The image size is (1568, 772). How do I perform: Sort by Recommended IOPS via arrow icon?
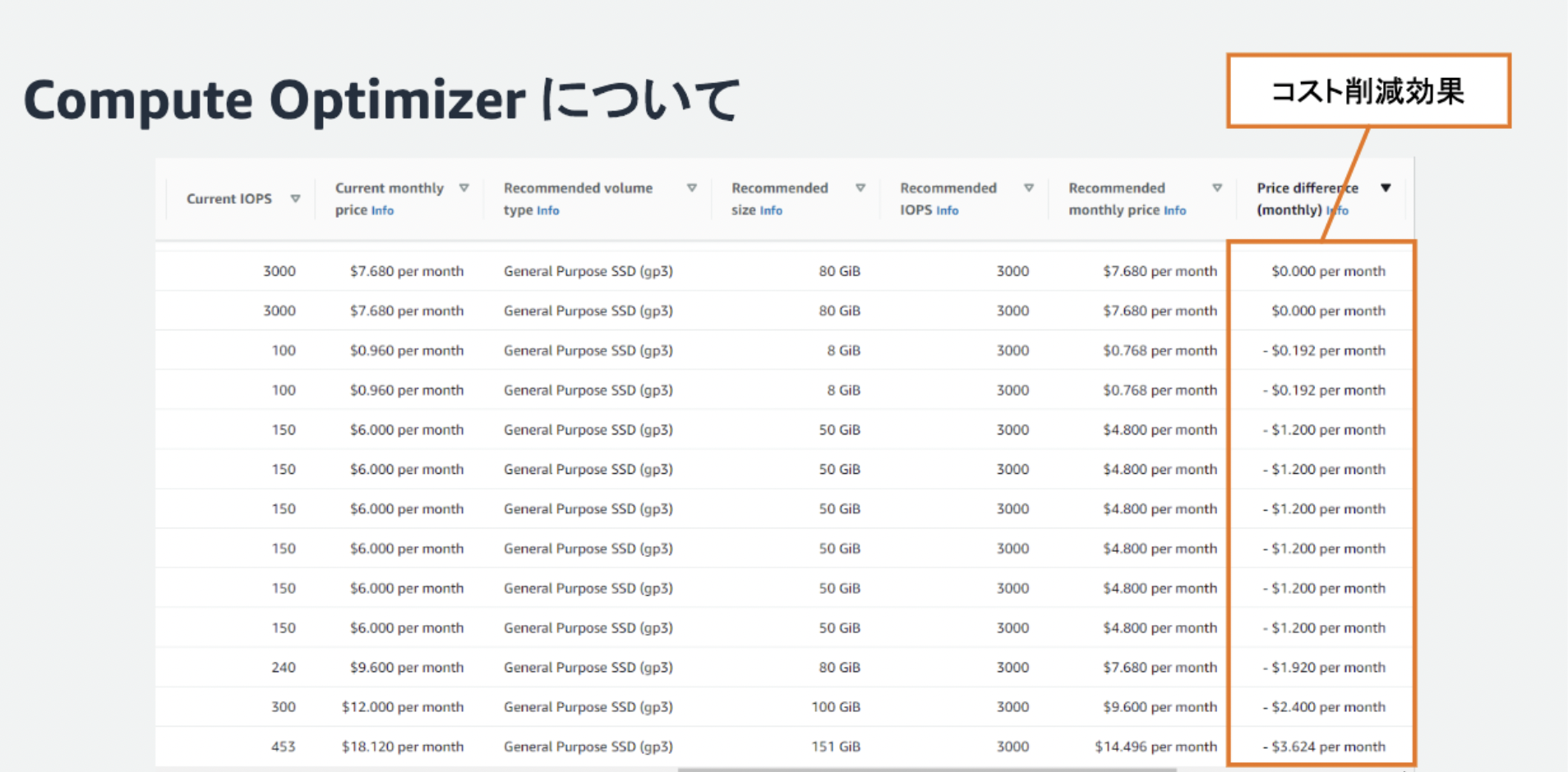pyautogui.click(x=1029, y=188)
